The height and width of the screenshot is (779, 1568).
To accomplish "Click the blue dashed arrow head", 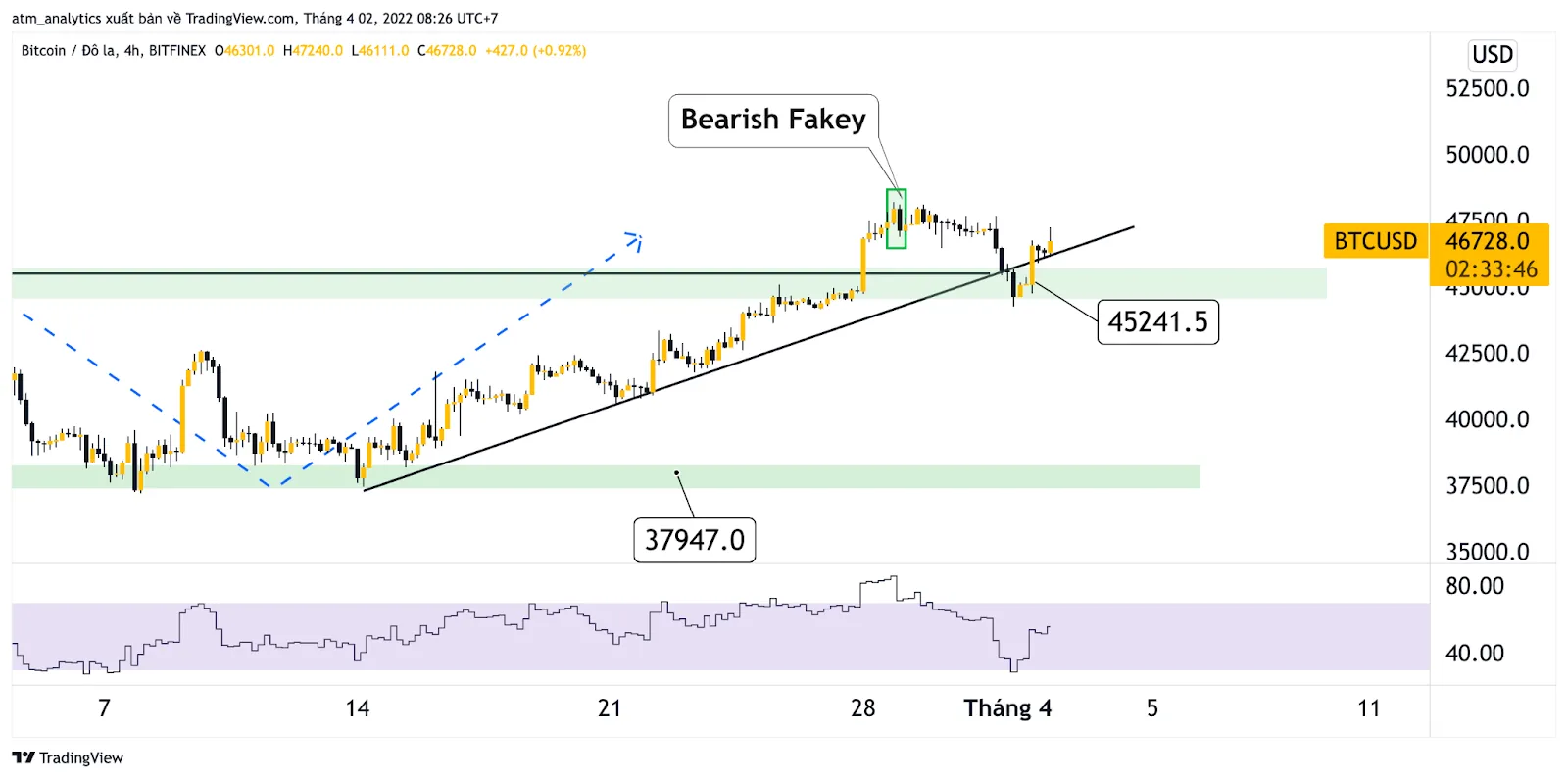I will [x=634, y=239].
